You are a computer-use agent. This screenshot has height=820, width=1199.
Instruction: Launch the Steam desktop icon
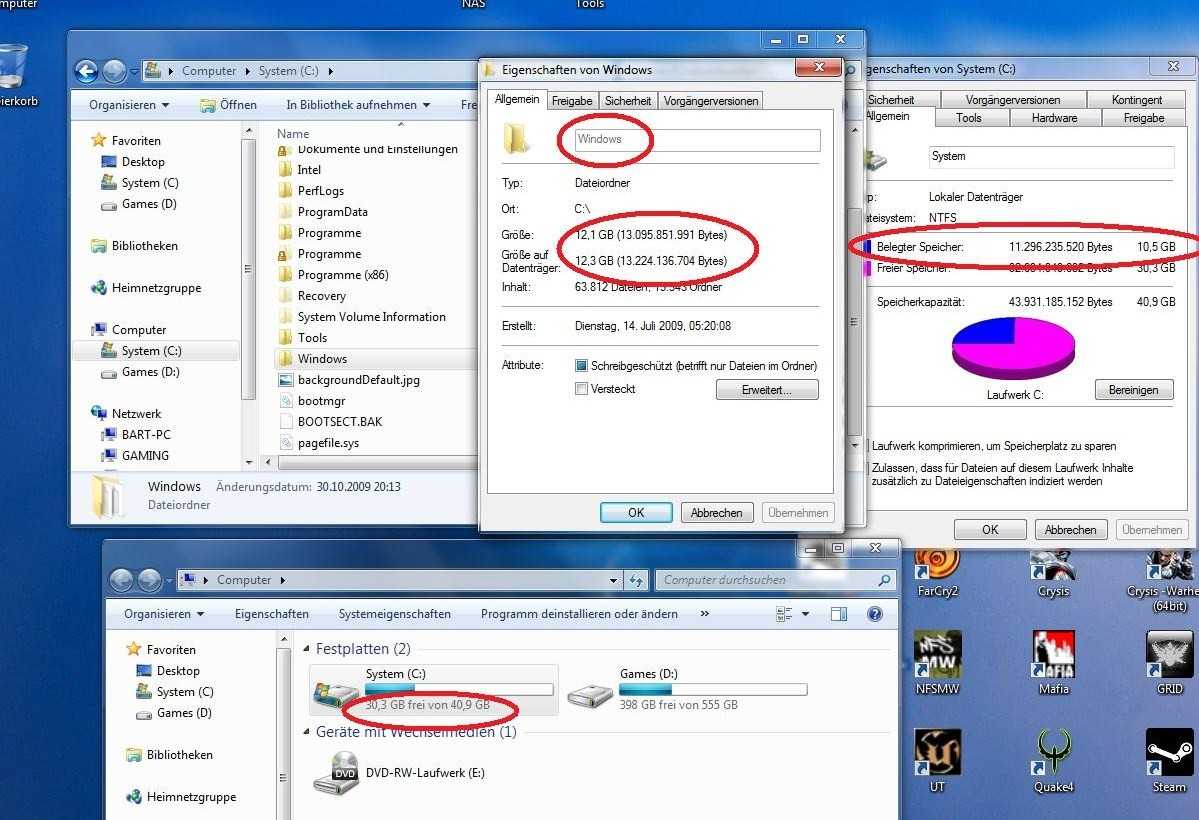(1169, 760)
